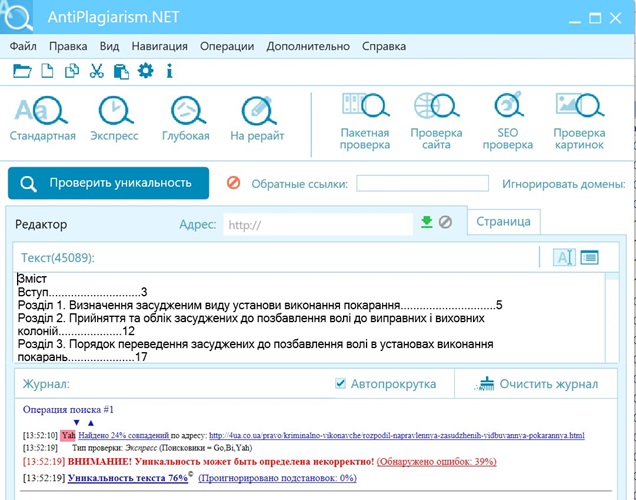Start Экспресс check mode
This screenshot has width=636, height=500.
(114, 118)
